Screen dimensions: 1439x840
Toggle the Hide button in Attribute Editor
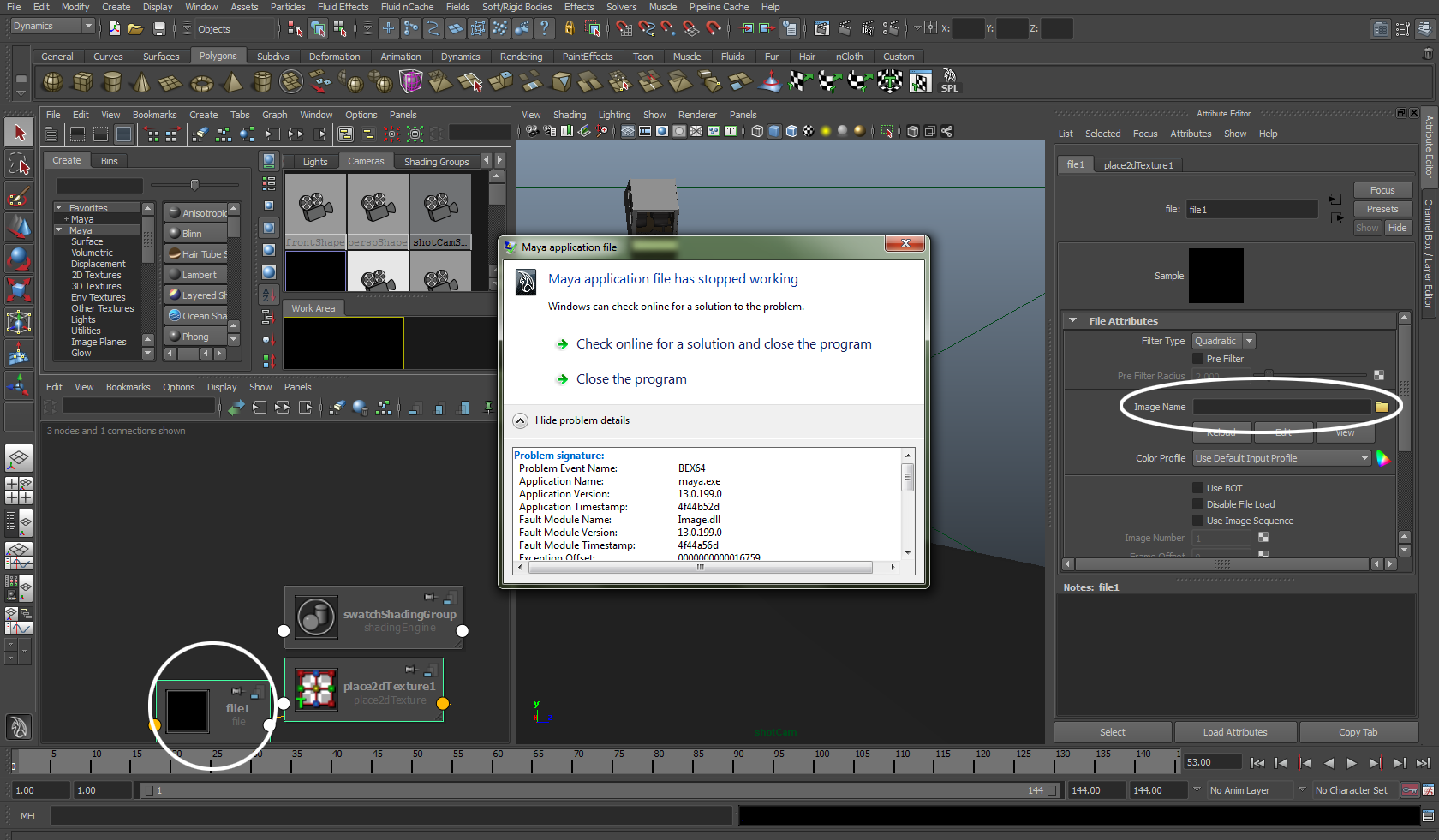coord(1398,228)
